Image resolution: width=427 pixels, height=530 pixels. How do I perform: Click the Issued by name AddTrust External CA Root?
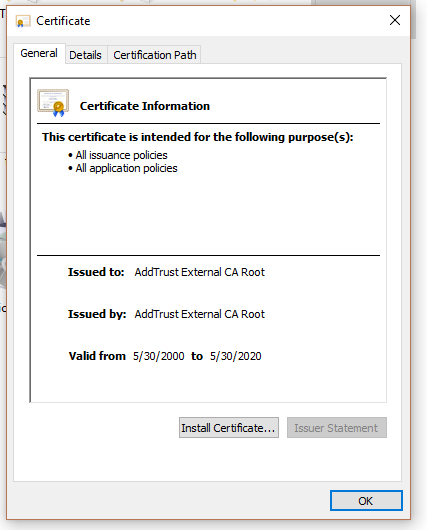coord(199,314)
